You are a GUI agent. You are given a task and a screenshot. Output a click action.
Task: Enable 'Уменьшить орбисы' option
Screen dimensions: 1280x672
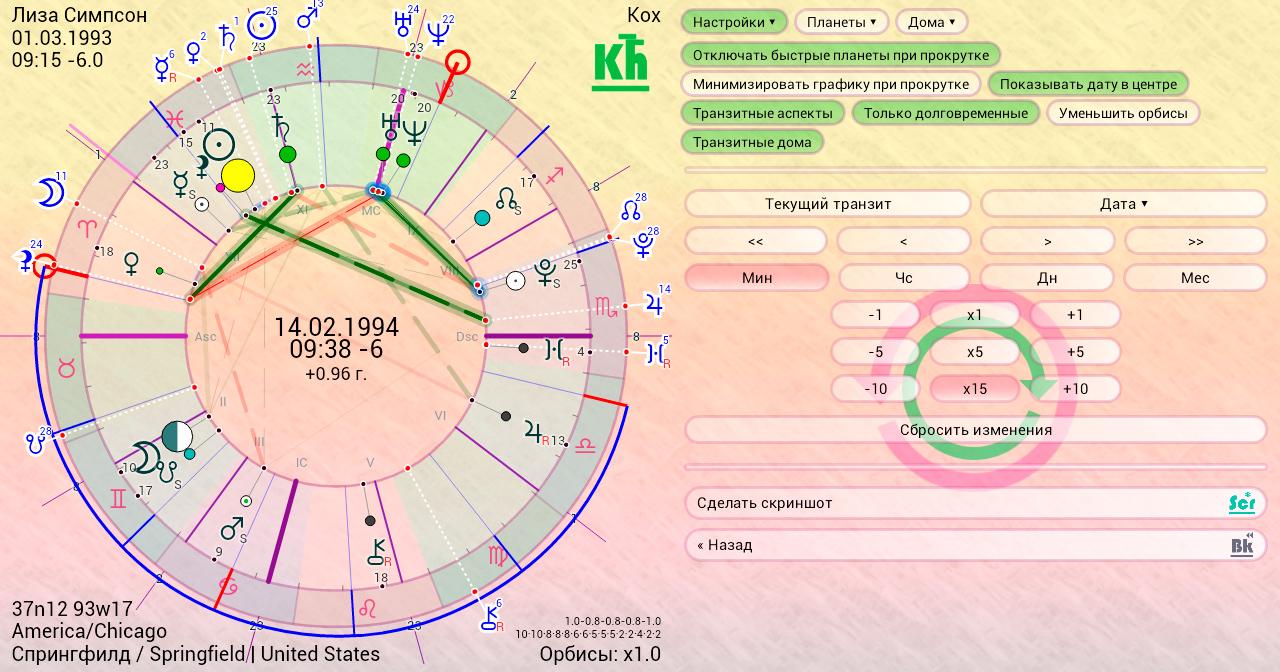click(1122, 113)
